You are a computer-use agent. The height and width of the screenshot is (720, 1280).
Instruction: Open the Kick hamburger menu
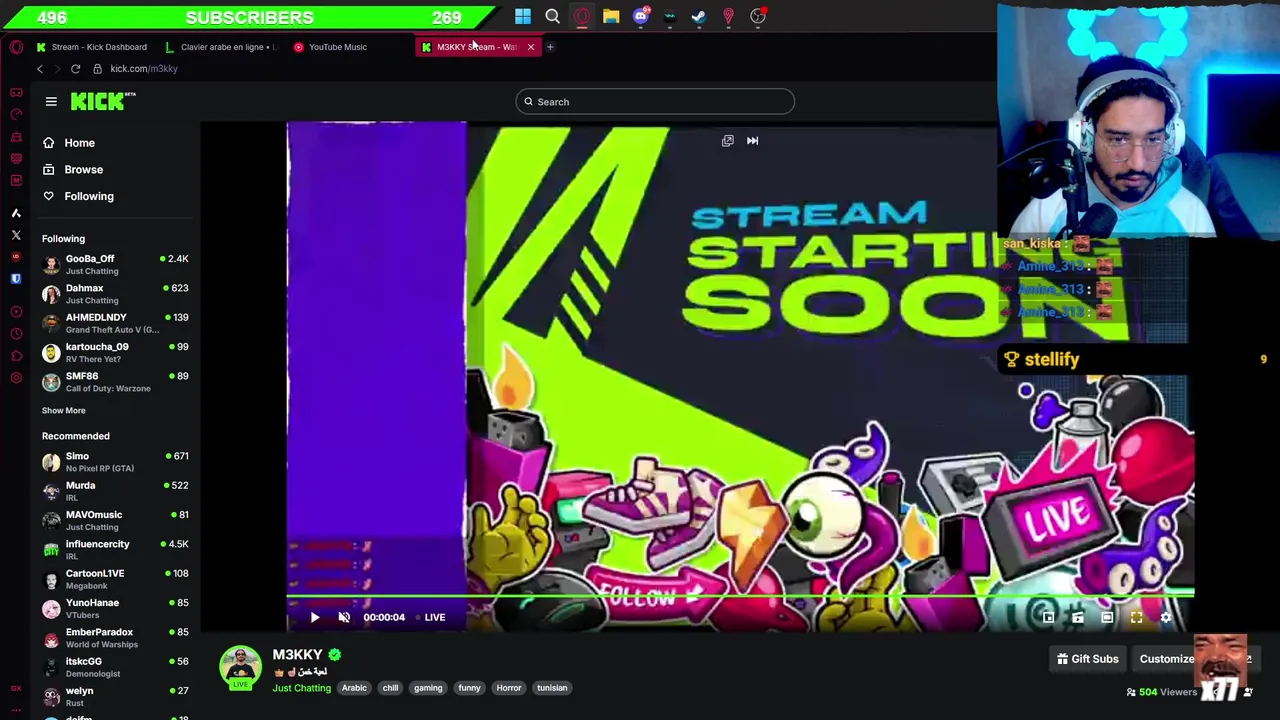coord(51,101)
